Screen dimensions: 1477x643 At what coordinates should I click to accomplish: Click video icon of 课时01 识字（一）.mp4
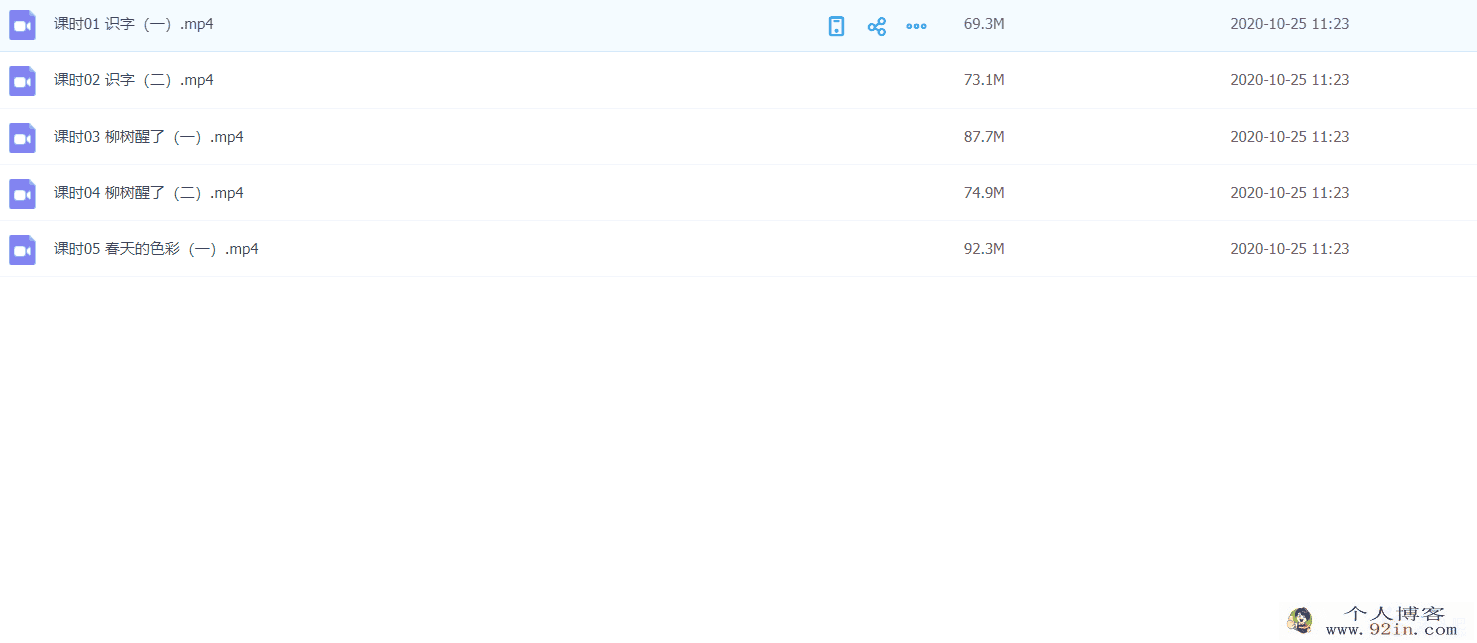click(x=22, y=25)
